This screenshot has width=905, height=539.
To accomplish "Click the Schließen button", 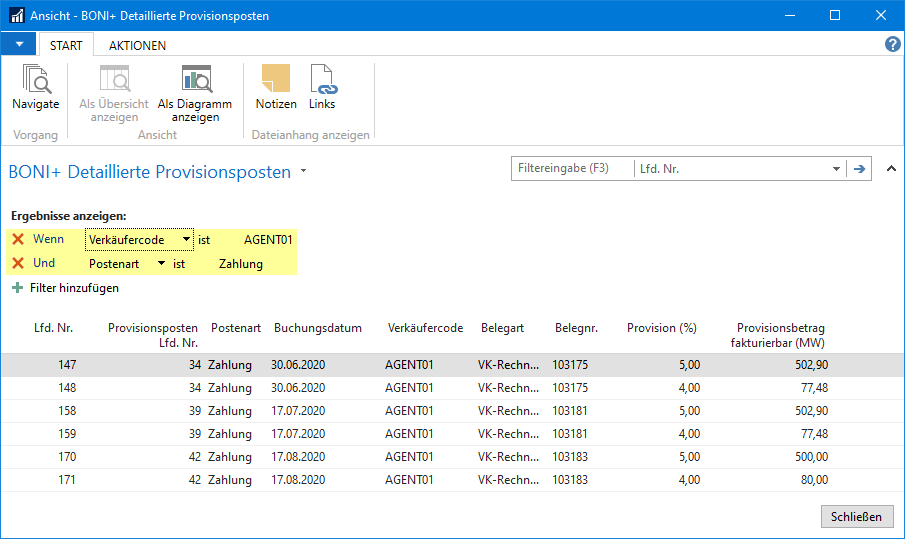I will tap(857, 516).
